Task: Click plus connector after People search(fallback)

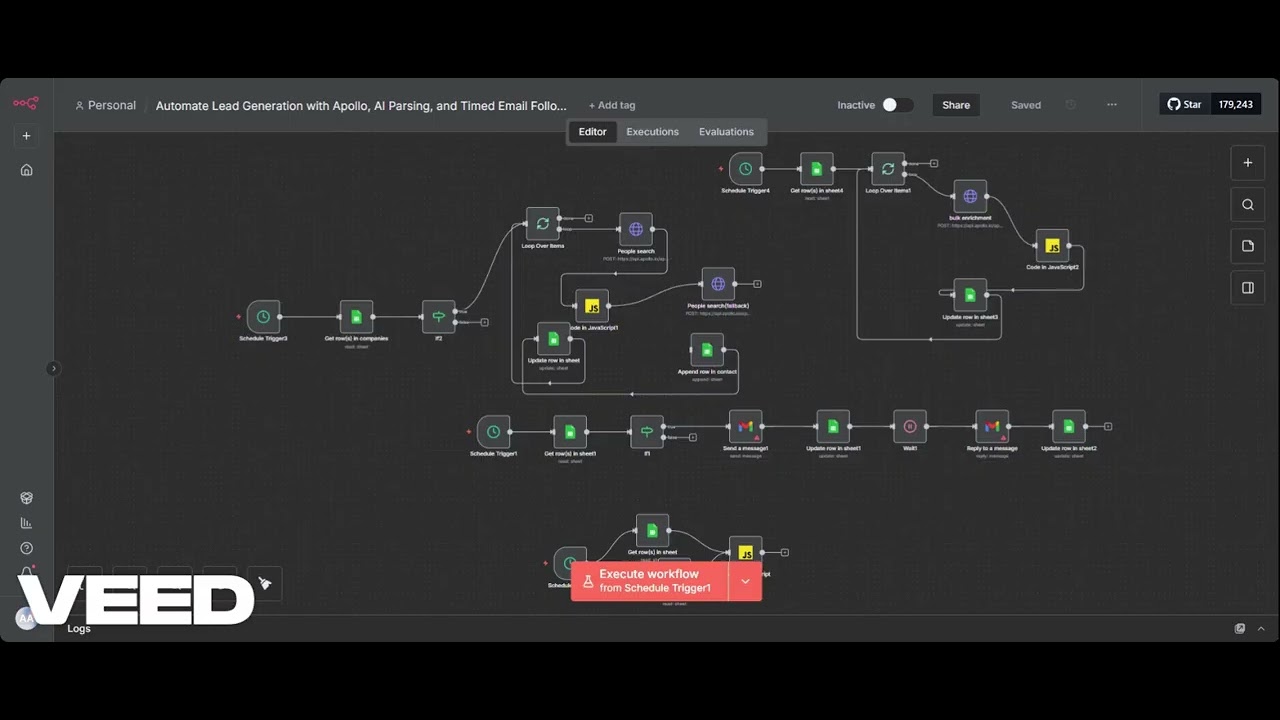Action: click(757, 284)
